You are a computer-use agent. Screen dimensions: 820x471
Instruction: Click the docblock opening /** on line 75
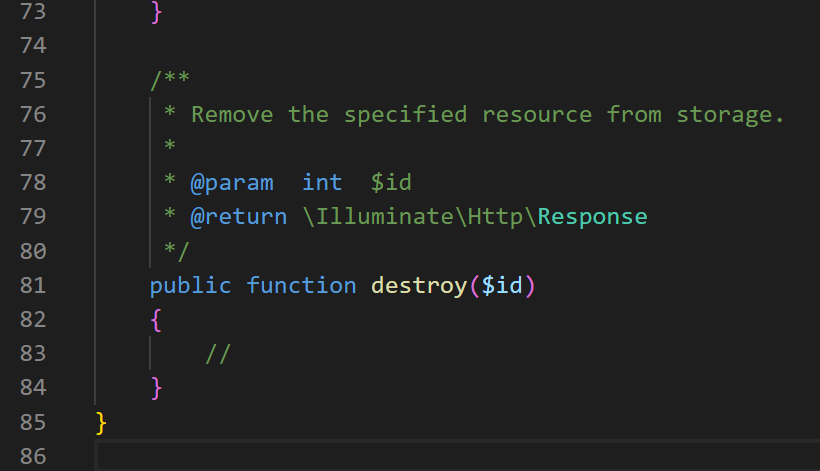pos(170,80)
